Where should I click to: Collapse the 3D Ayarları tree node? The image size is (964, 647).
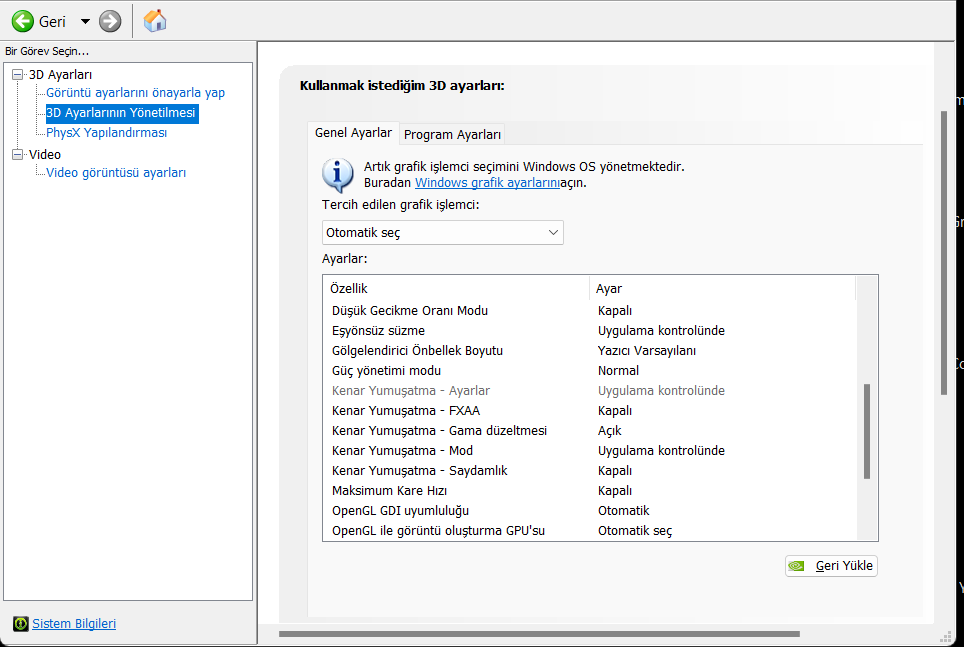[x=18, y=74]
